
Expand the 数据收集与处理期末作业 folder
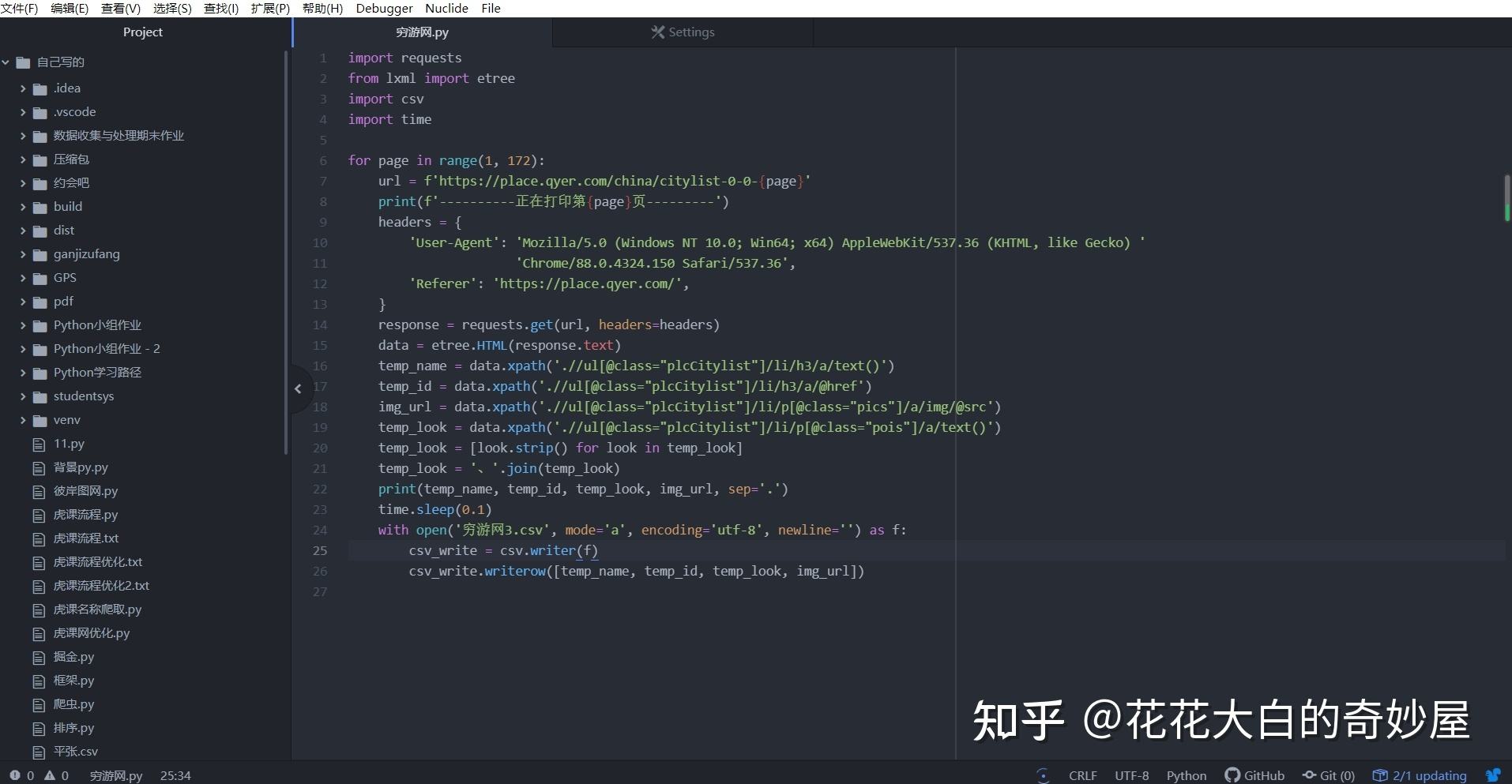pos(23,136)
